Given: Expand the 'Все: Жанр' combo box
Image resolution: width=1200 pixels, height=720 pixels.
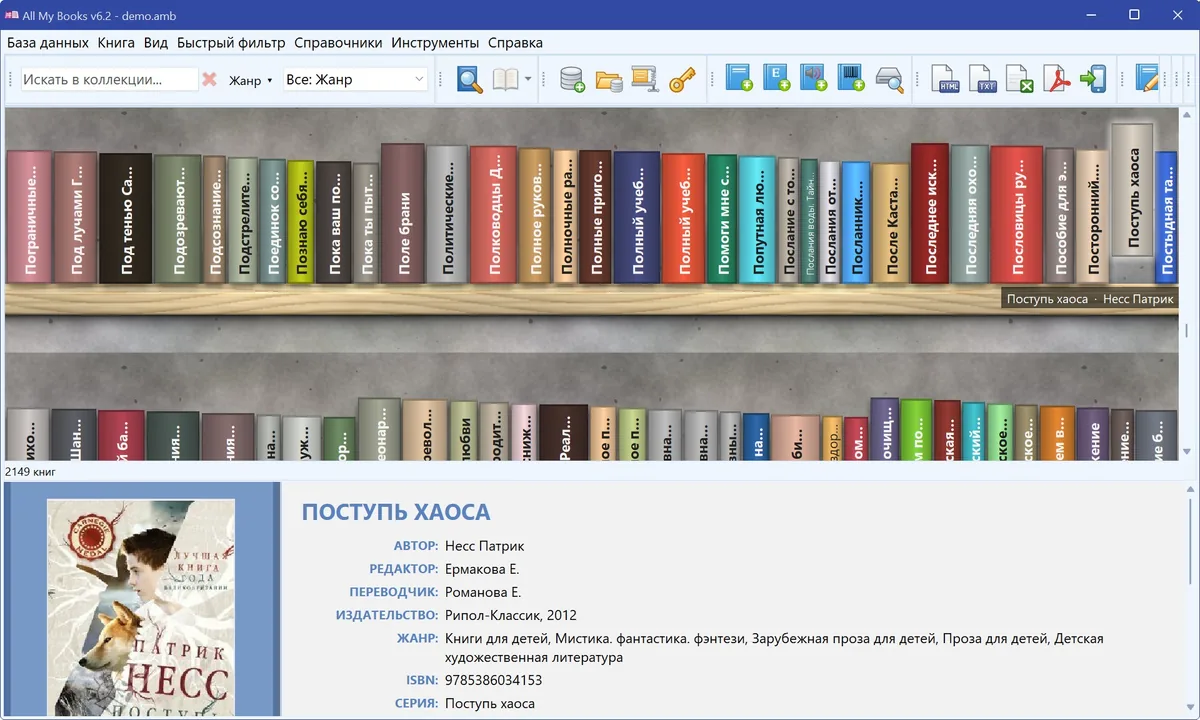Looking at the screenshot, I should click(x=356, y=79).
